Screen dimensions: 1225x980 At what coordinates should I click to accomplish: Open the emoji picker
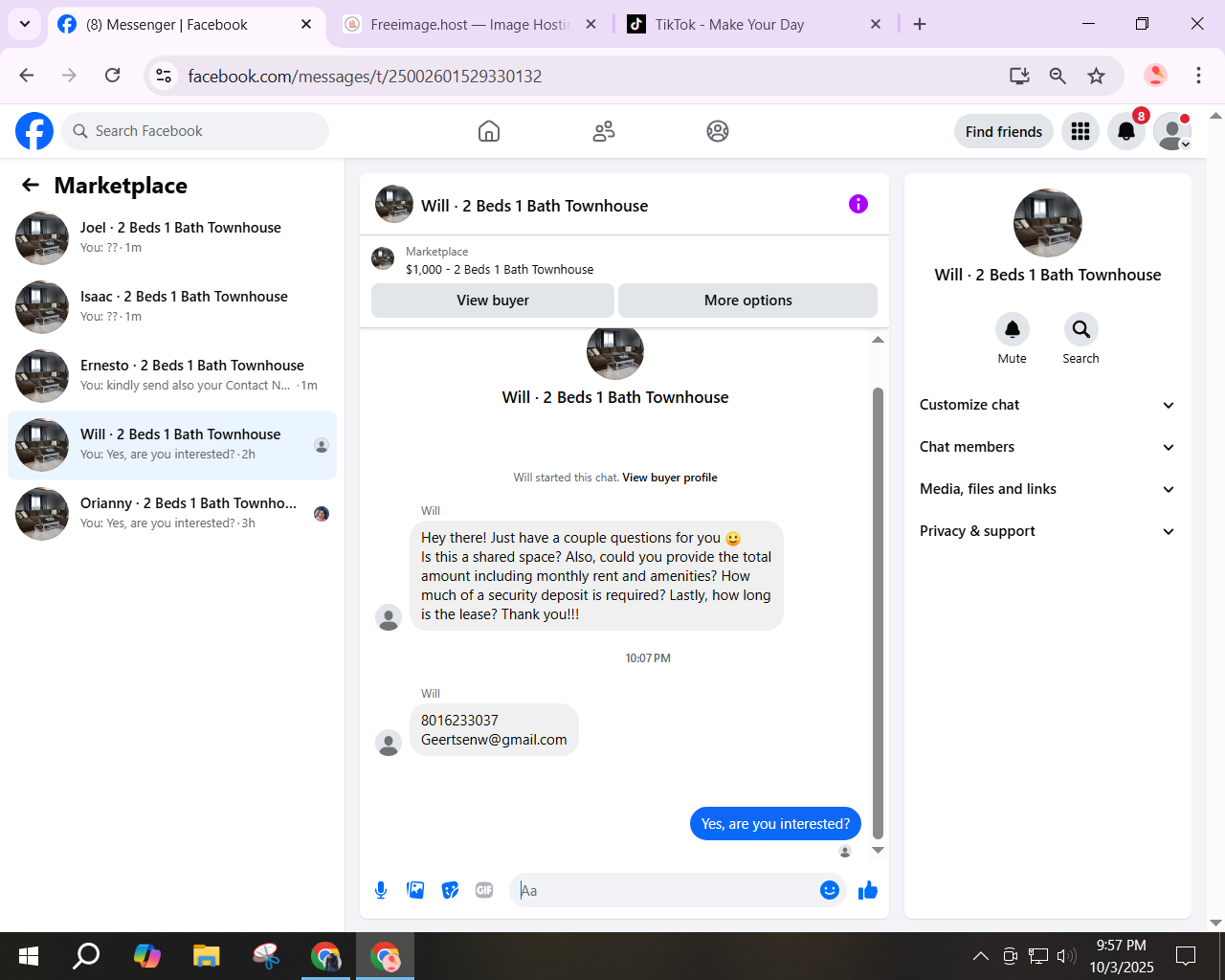830,890
